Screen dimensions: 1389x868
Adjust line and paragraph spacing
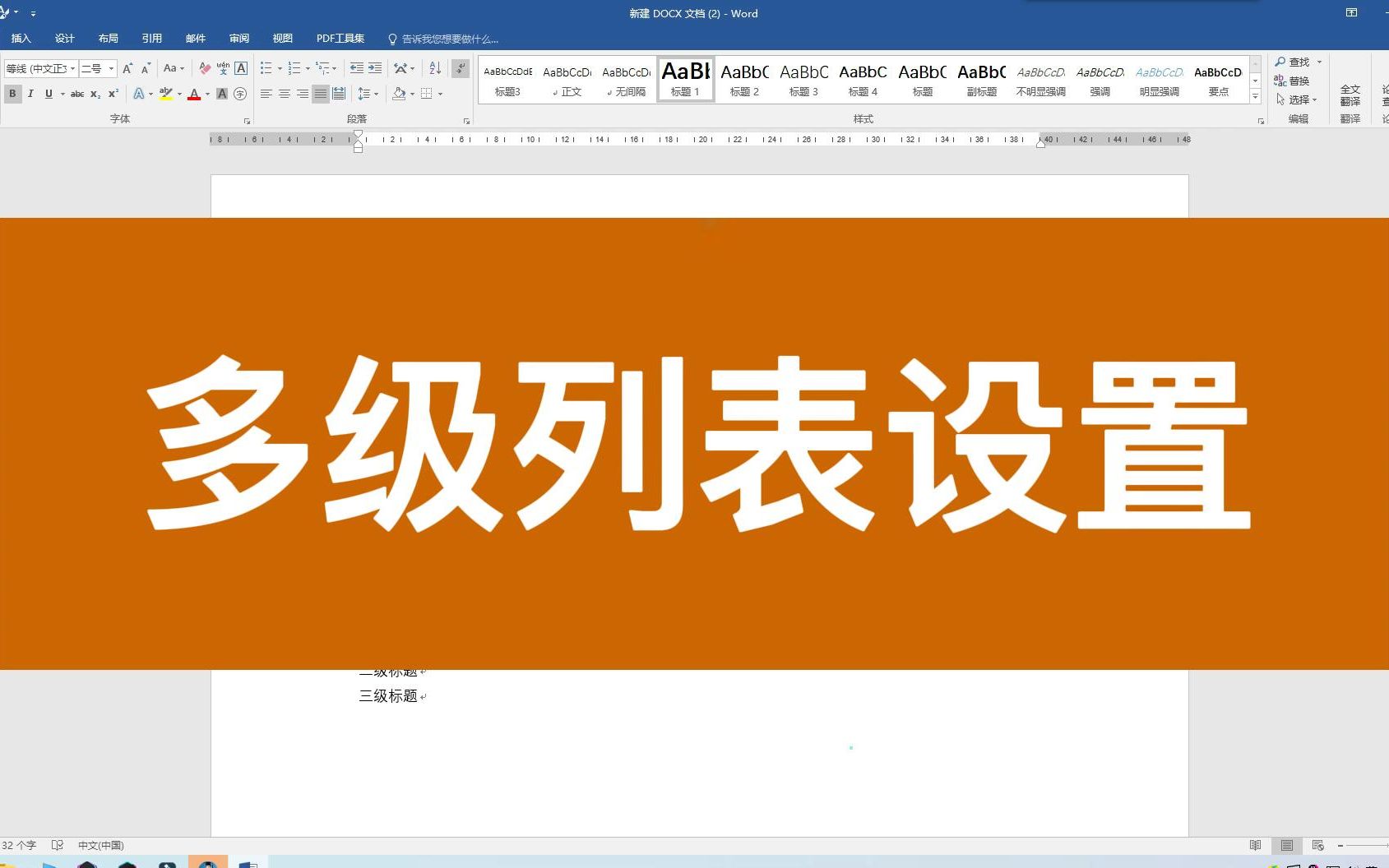(367, 94)
